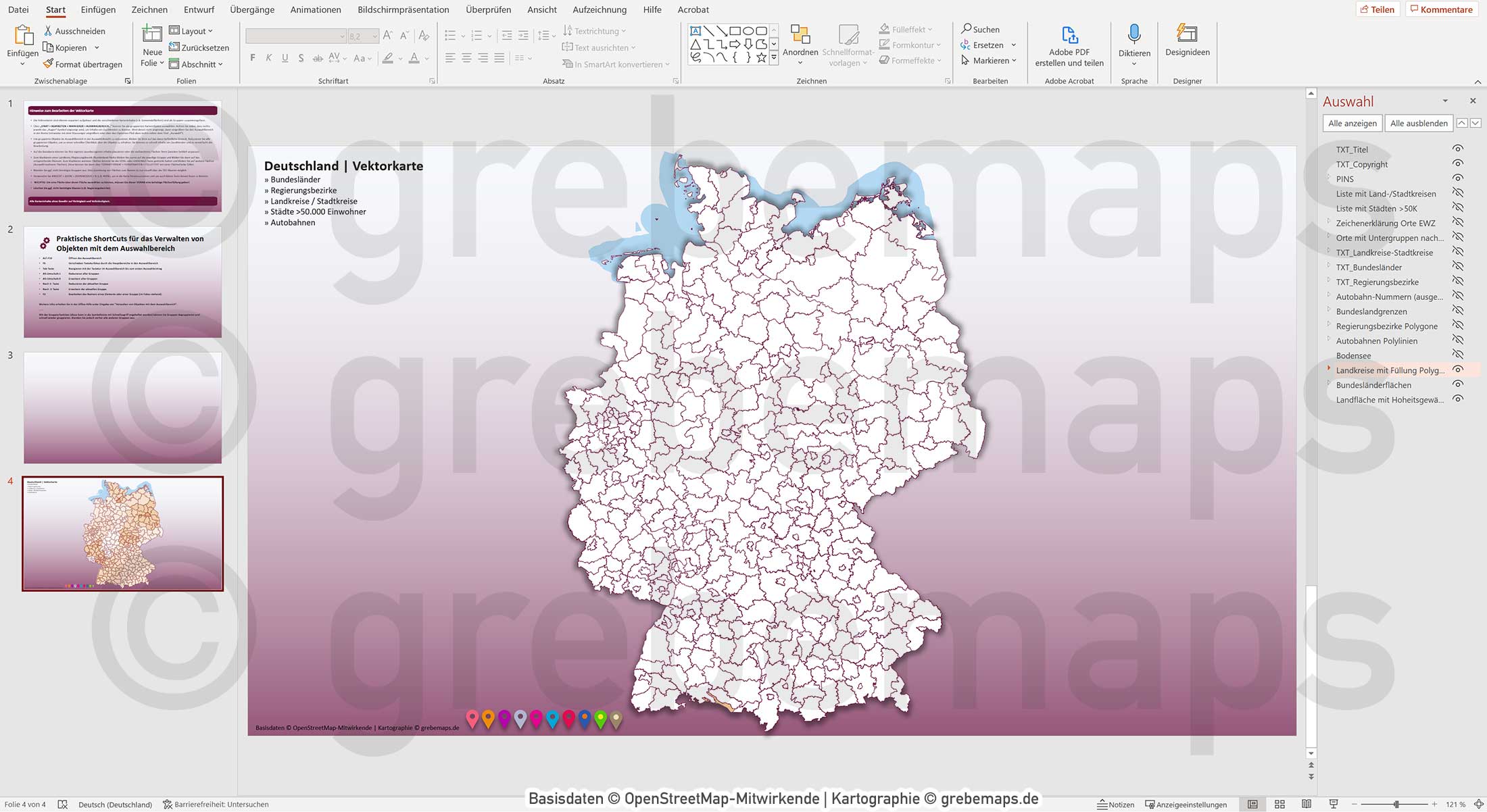1487x812 pixels.
Task: Open the Animationen ribbon tab
Action: pyautogui.click(x=315, y=9)
